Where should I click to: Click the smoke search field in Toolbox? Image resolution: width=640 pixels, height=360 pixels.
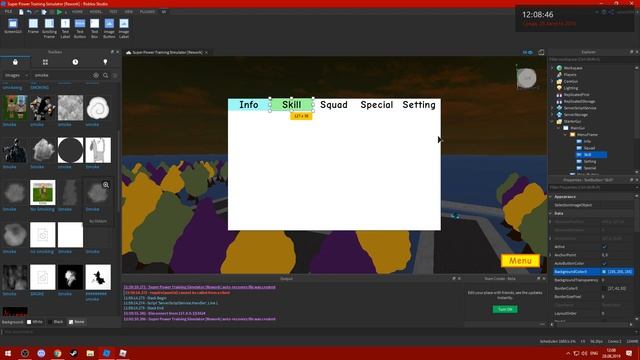(x=61, y=75)
